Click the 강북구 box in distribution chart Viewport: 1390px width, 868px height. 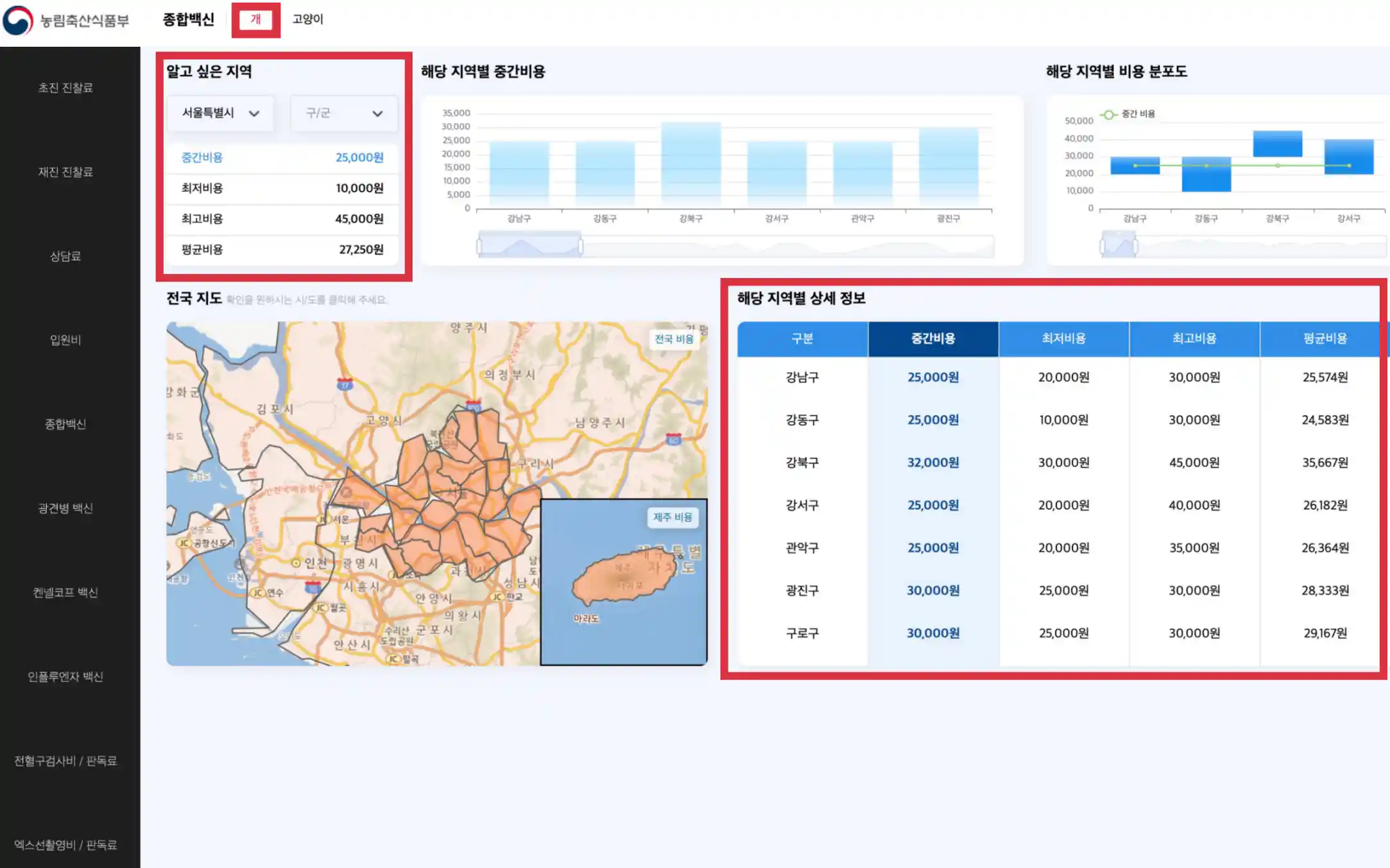(x=1278, y=144)
